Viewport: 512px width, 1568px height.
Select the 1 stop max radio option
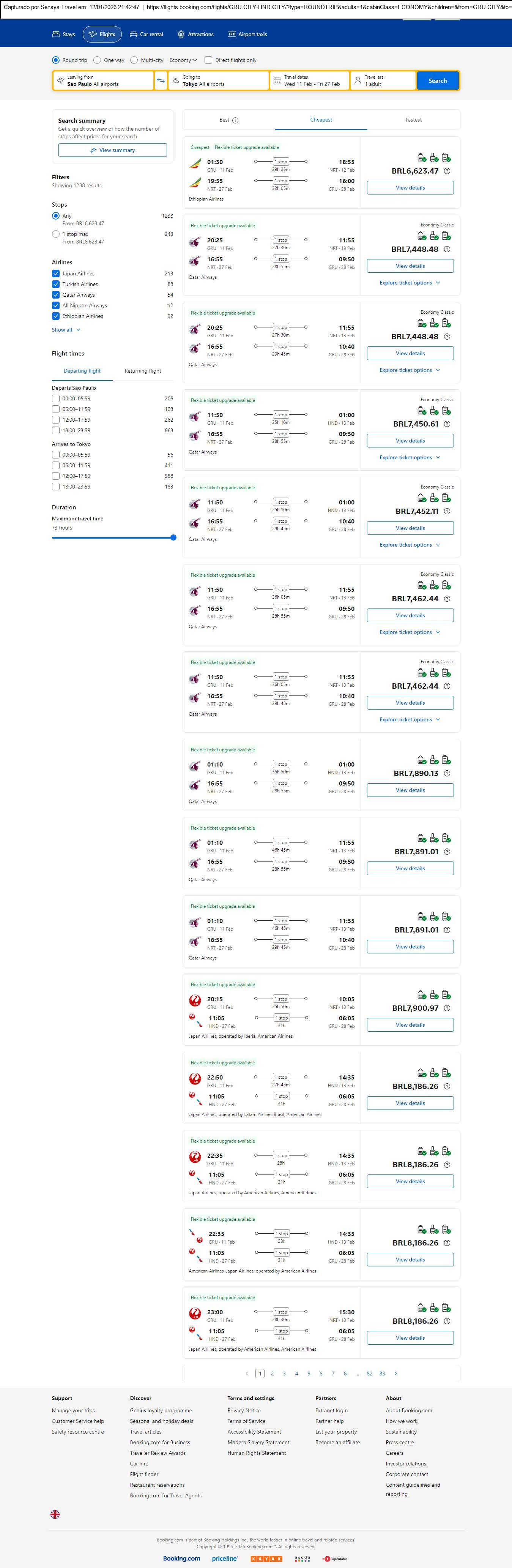tap(56, 234)
